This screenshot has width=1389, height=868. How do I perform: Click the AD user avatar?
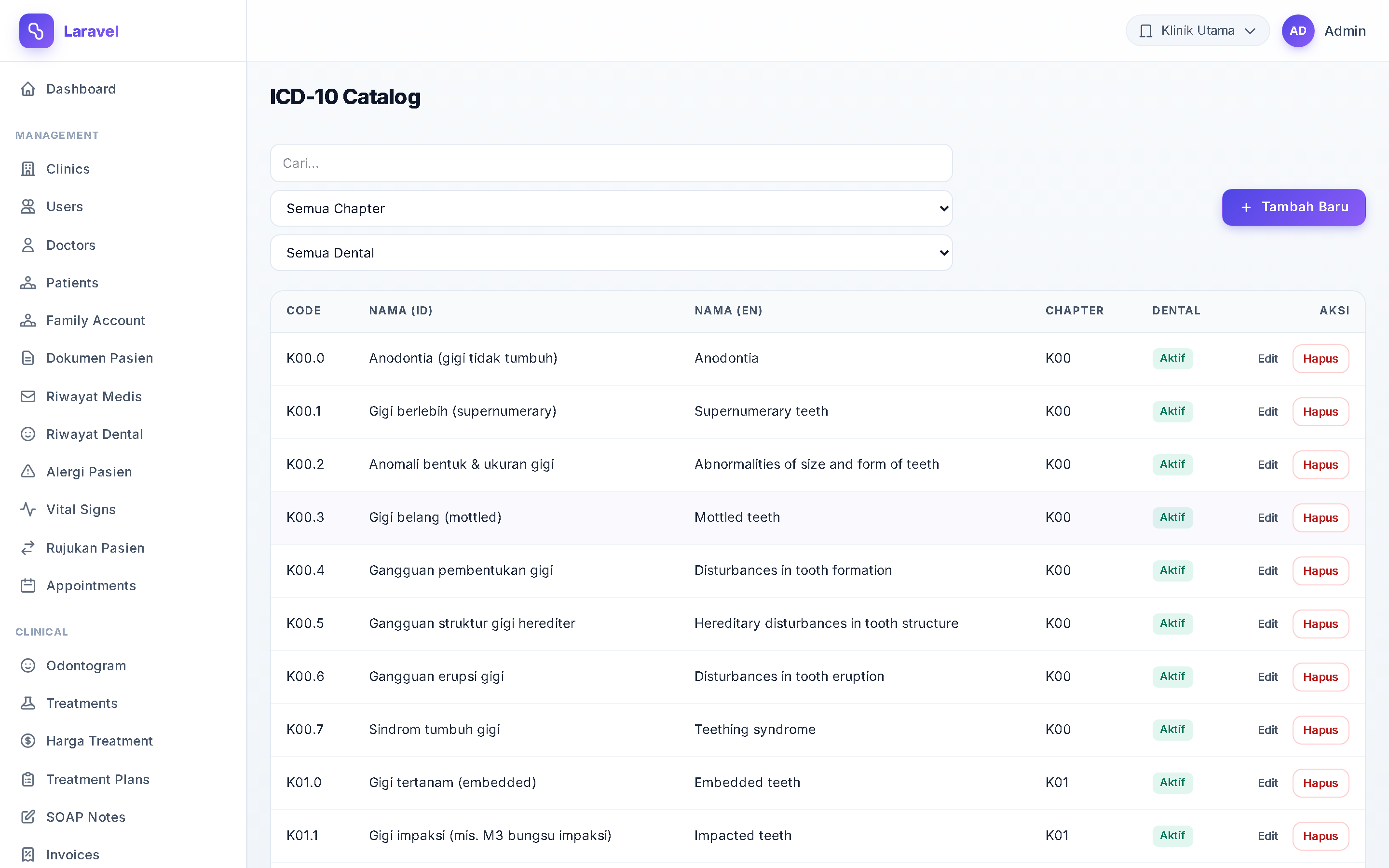pos(1298,31)
